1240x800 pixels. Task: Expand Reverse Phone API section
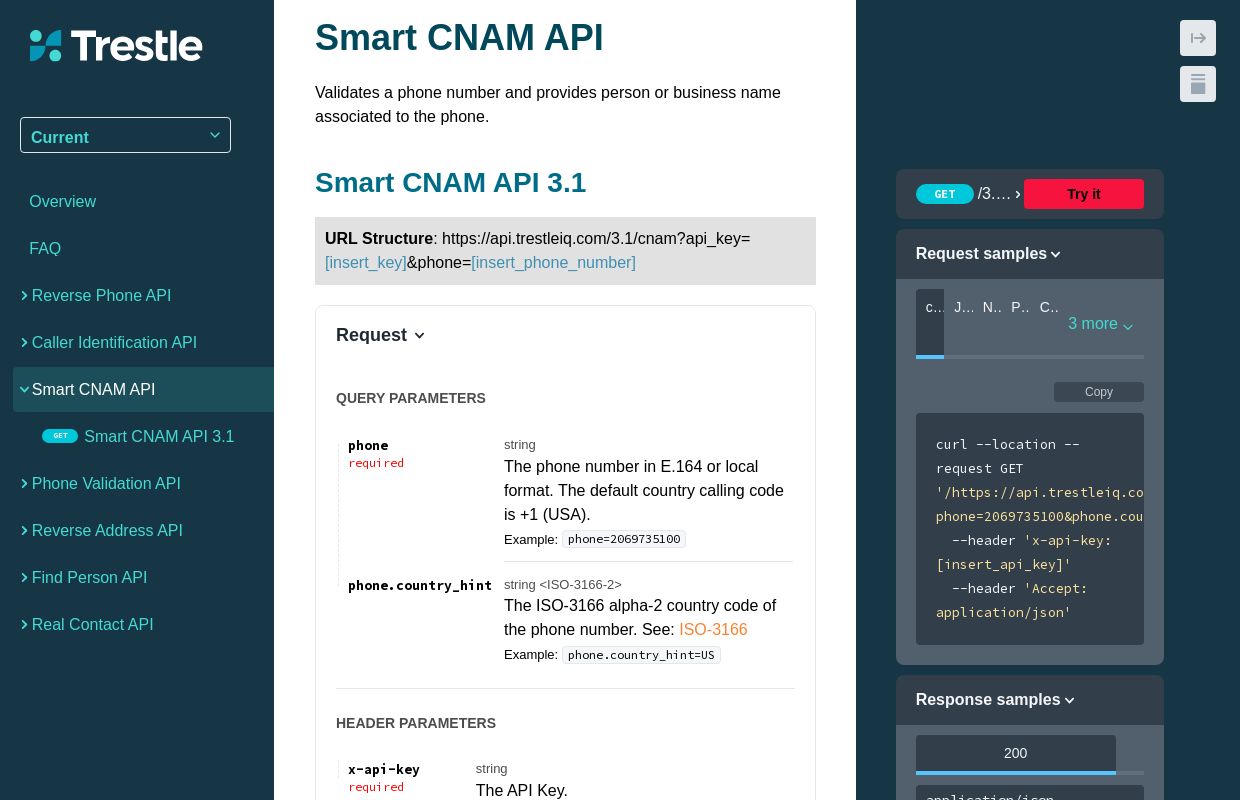pyautogui.click(x=101, y=295)
